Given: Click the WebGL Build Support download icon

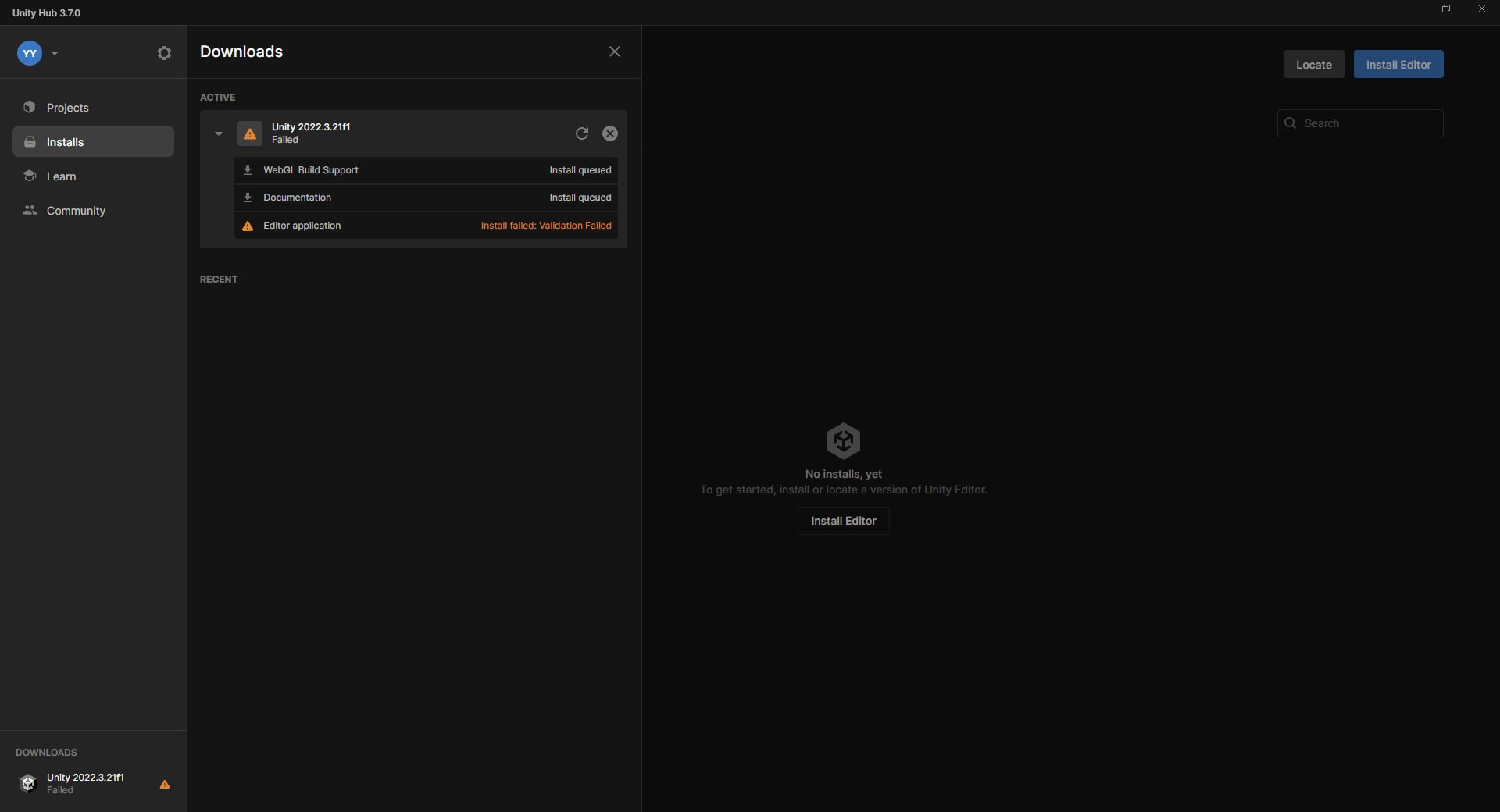Looking at the screenshot, I should coord(248,170).
